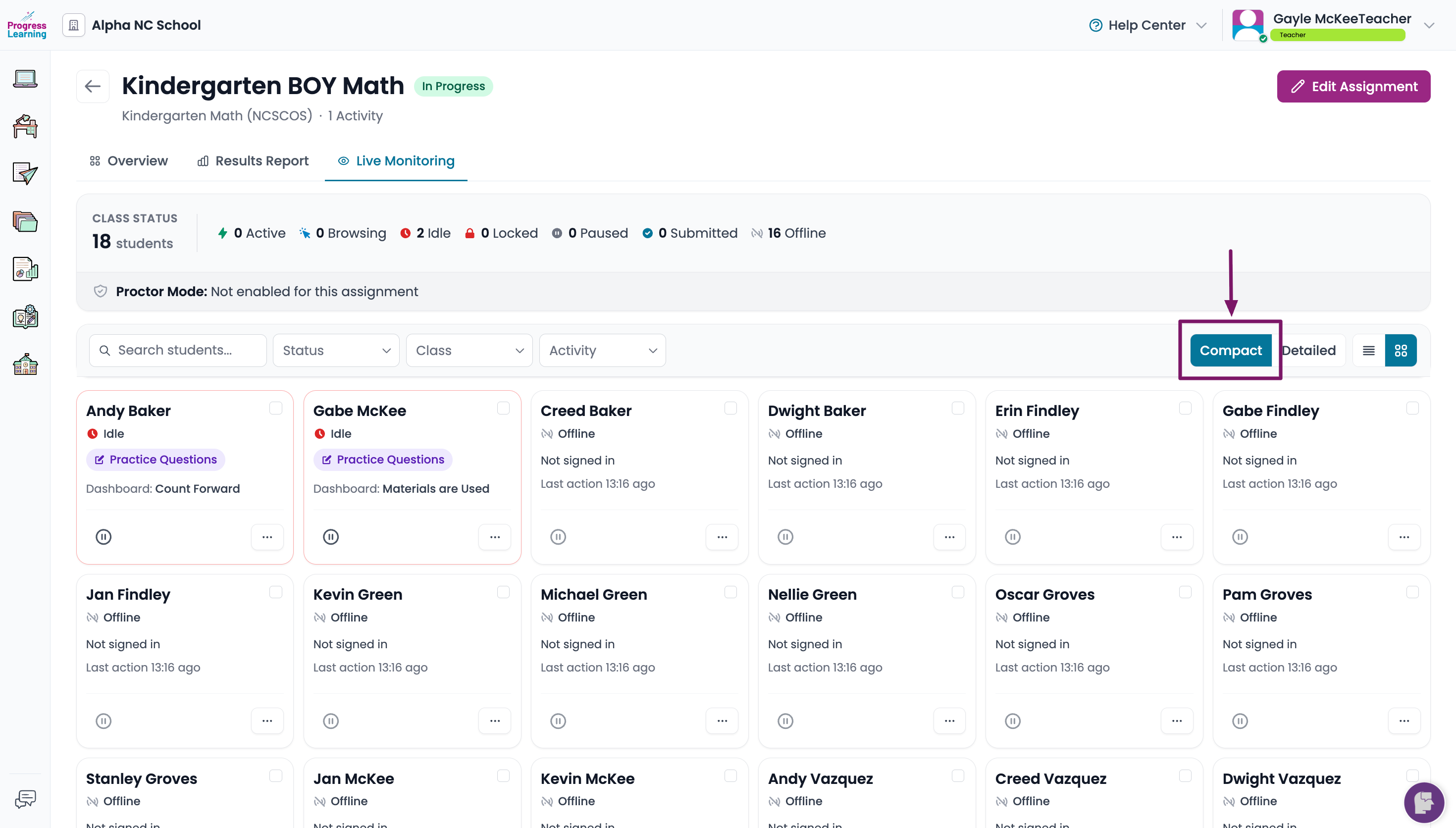Select Creed Baker's checkbox
Viewport: 1456px width, 828px height.
point(730,409)
